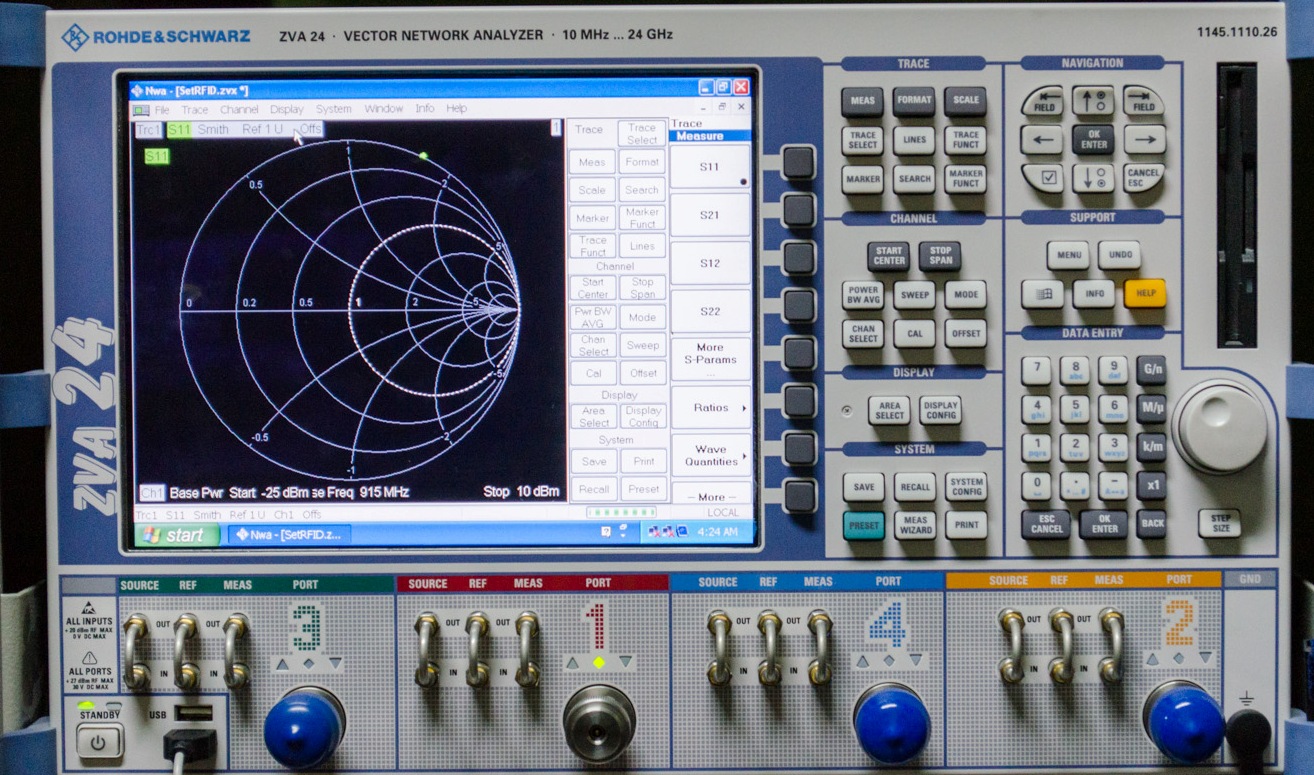Push the Windows-logo key in the Support group

pyautogui.click(x=1042, y=294)
